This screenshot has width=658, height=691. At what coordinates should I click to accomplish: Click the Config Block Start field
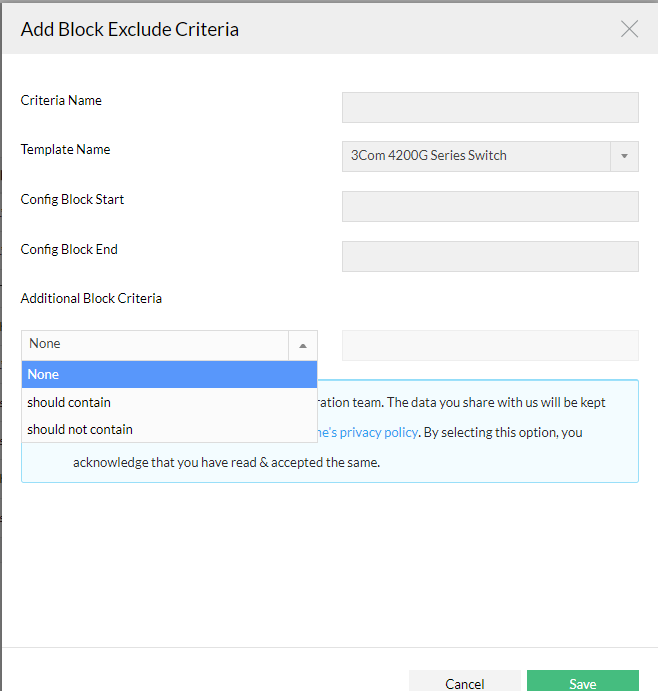[490, 206]
